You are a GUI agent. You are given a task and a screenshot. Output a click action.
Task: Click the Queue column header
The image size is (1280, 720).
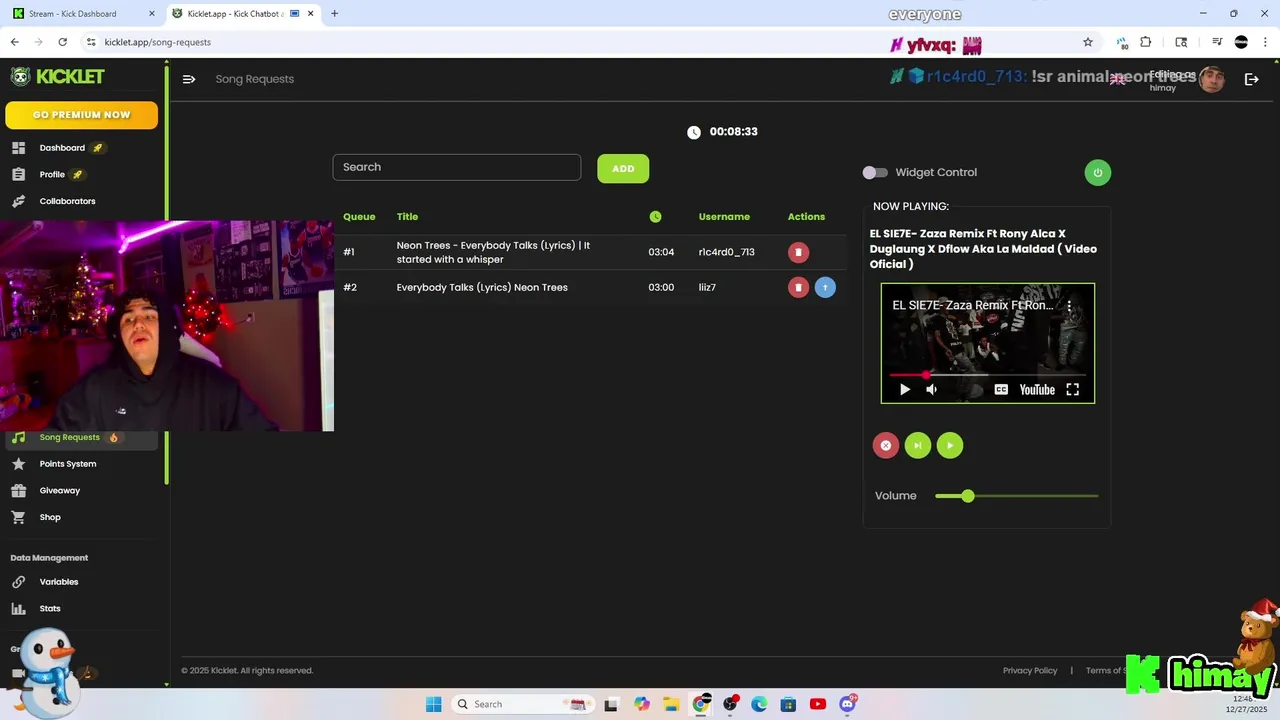coord(359,217)
